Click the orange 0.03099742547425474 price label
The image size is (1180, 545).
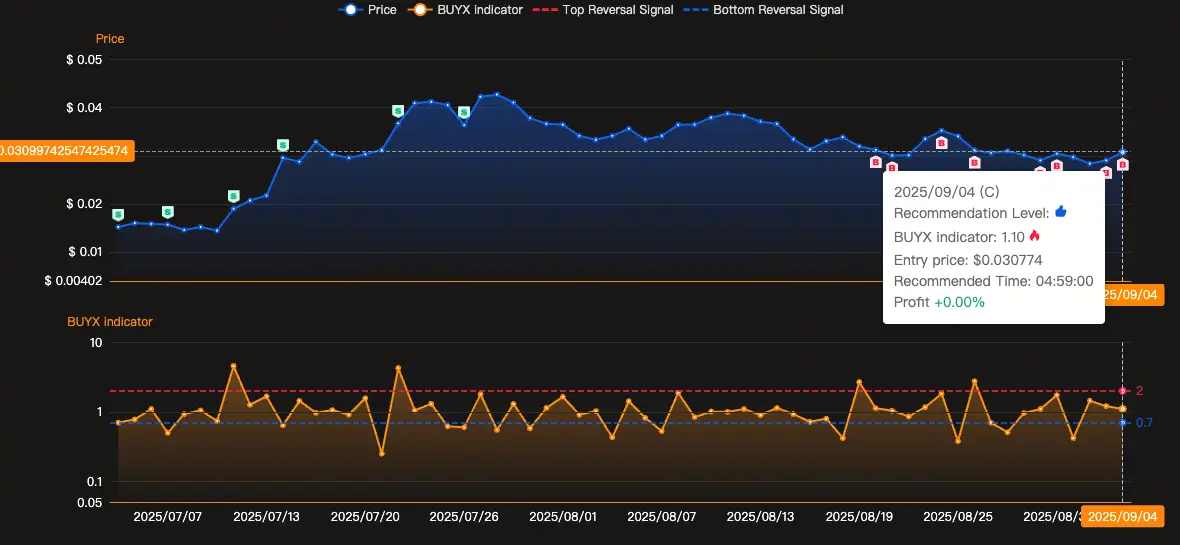66,151
